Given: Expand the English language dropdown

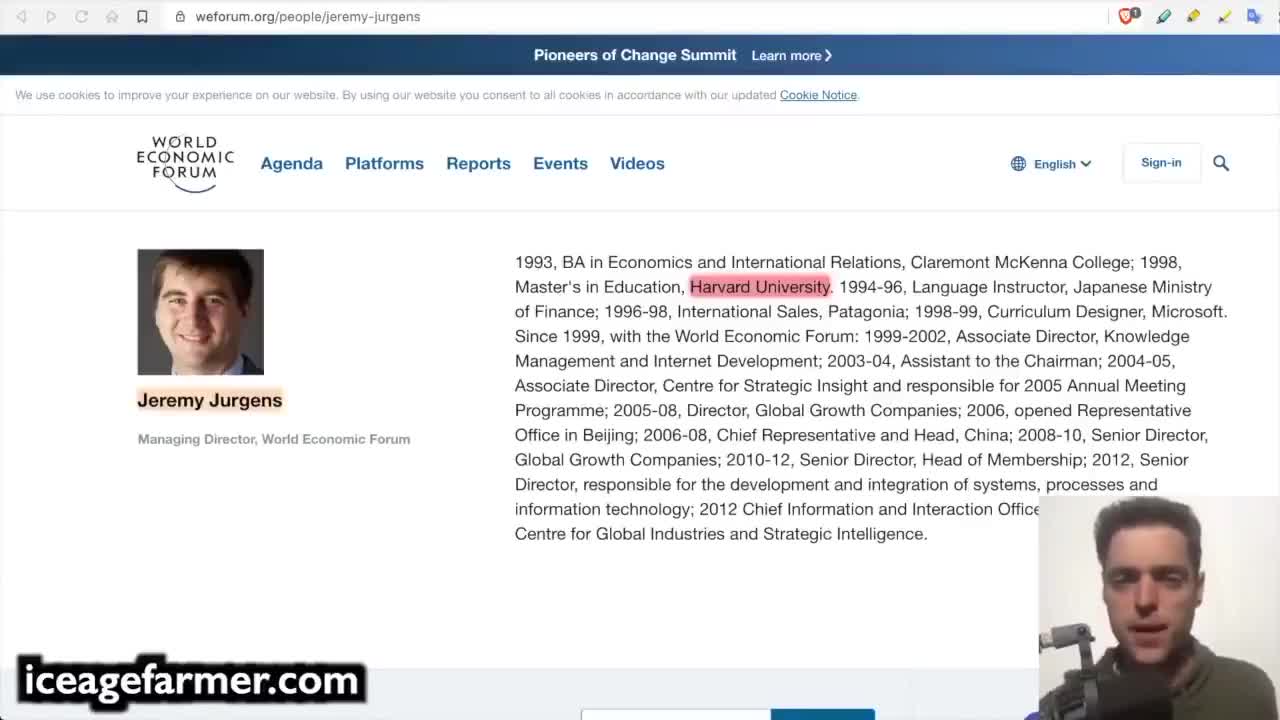Looking at the screenshot, I should 1062,164.
